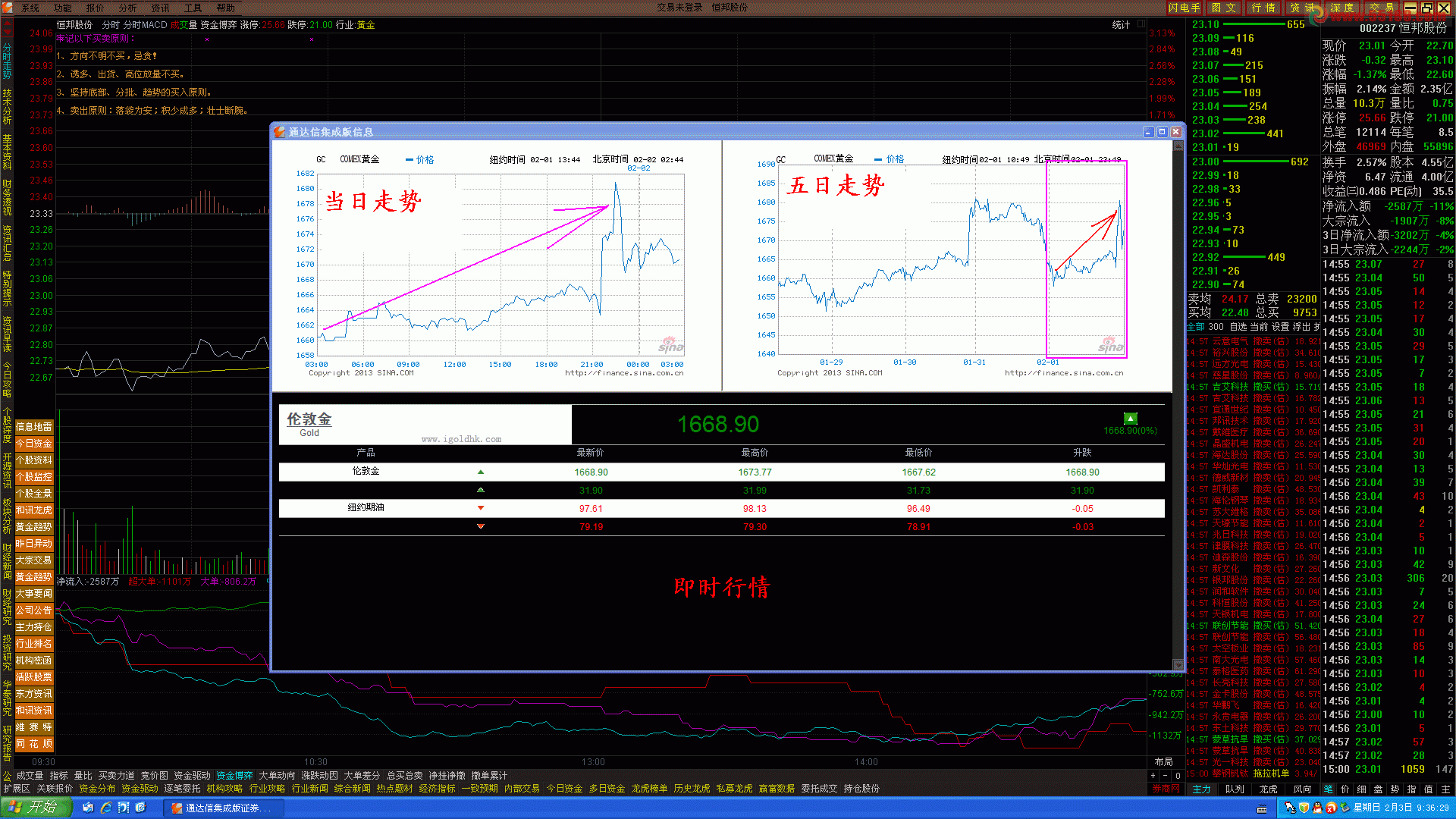This screenshot has height=819, width=1456.
Task: Open 信息地雷 in the left sidebar
Action: [x=34, y=427]
